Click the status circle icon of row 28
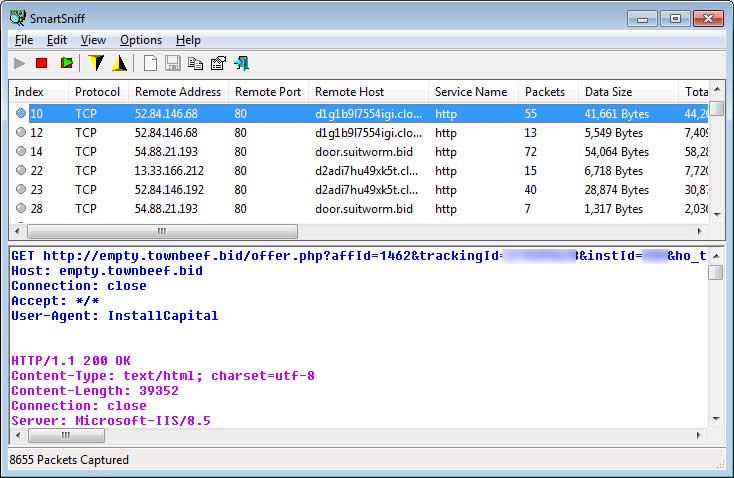Image resolution: width=734 pixels, height=478 pixels. 21,208
